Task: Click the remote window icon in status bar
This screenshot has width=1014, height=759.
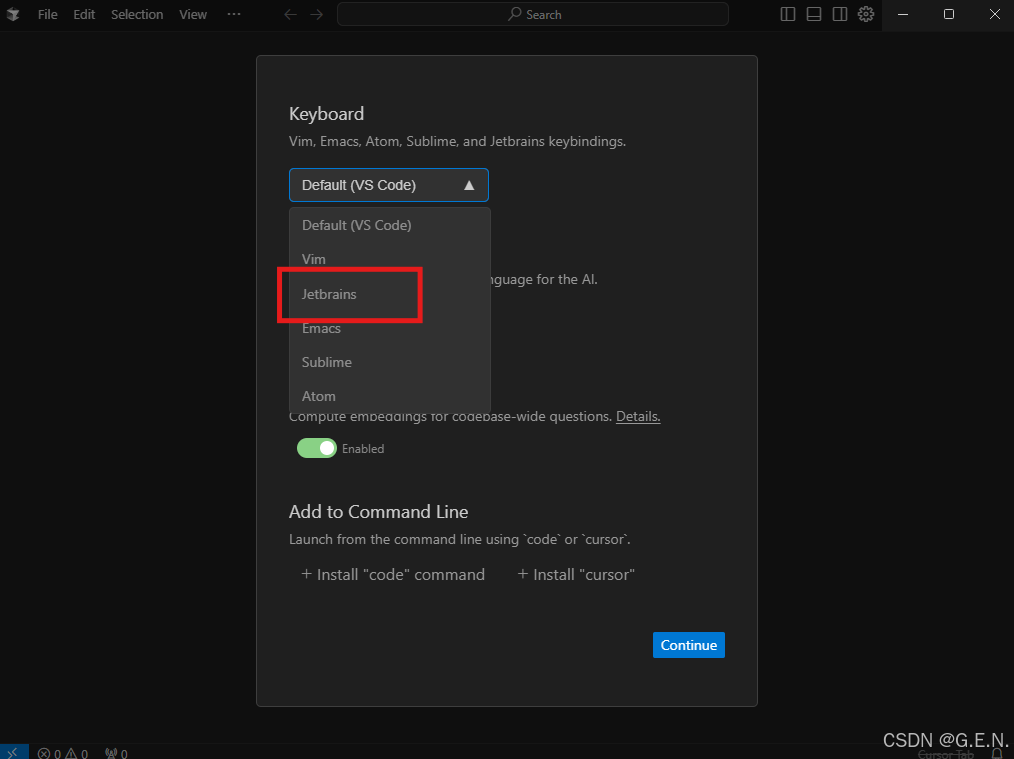Action: (14, 753)
